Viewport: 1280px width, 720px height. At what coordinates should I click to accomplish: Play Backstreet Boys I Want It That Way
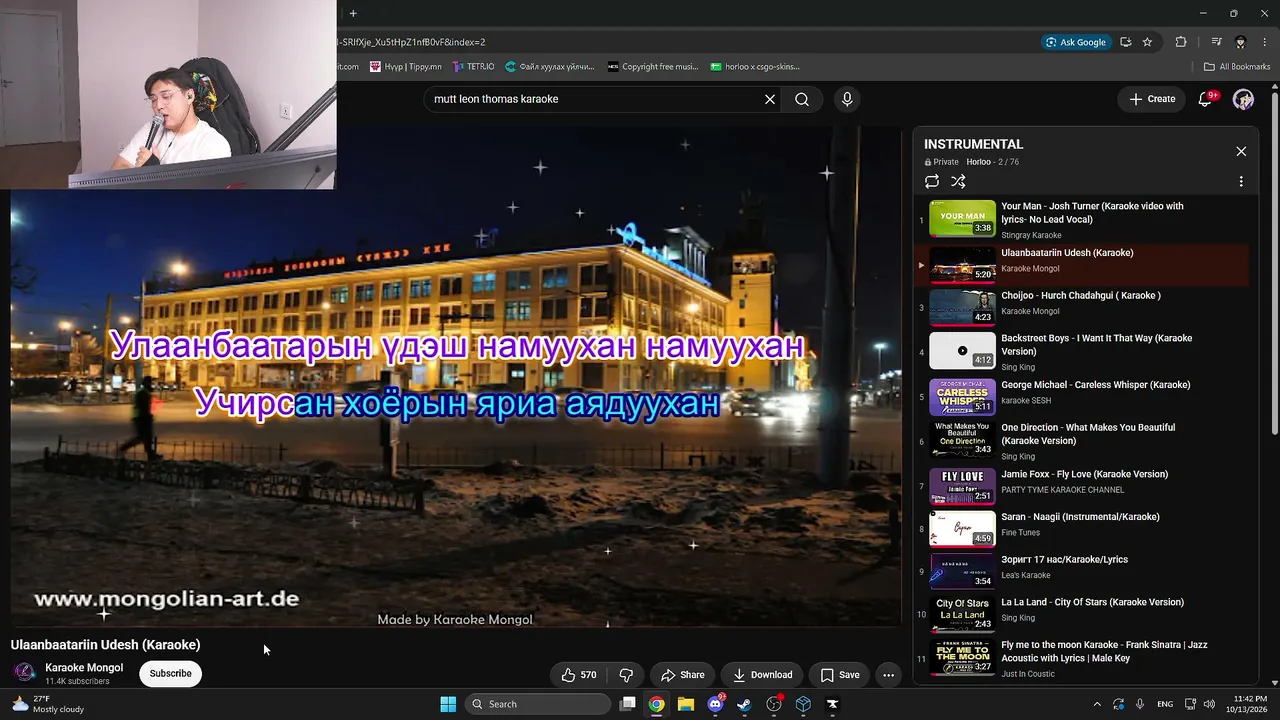1082,352
